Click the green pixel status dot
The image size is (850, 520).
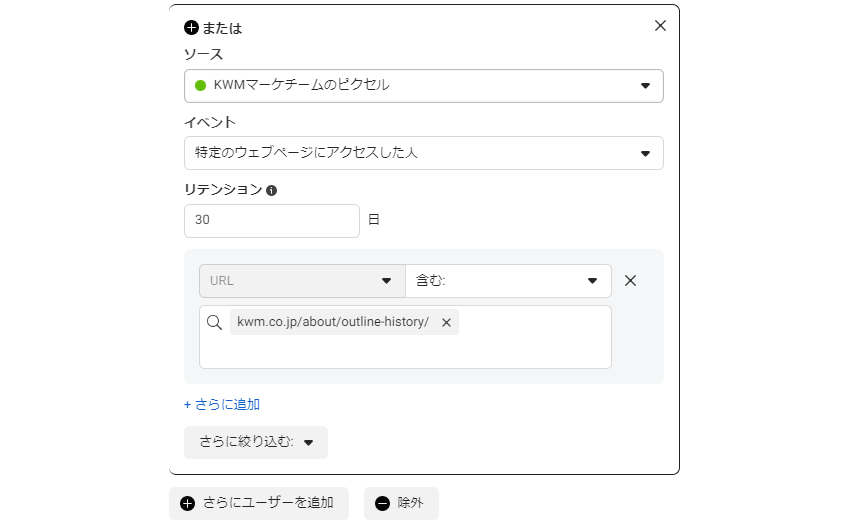click(200, 86)
